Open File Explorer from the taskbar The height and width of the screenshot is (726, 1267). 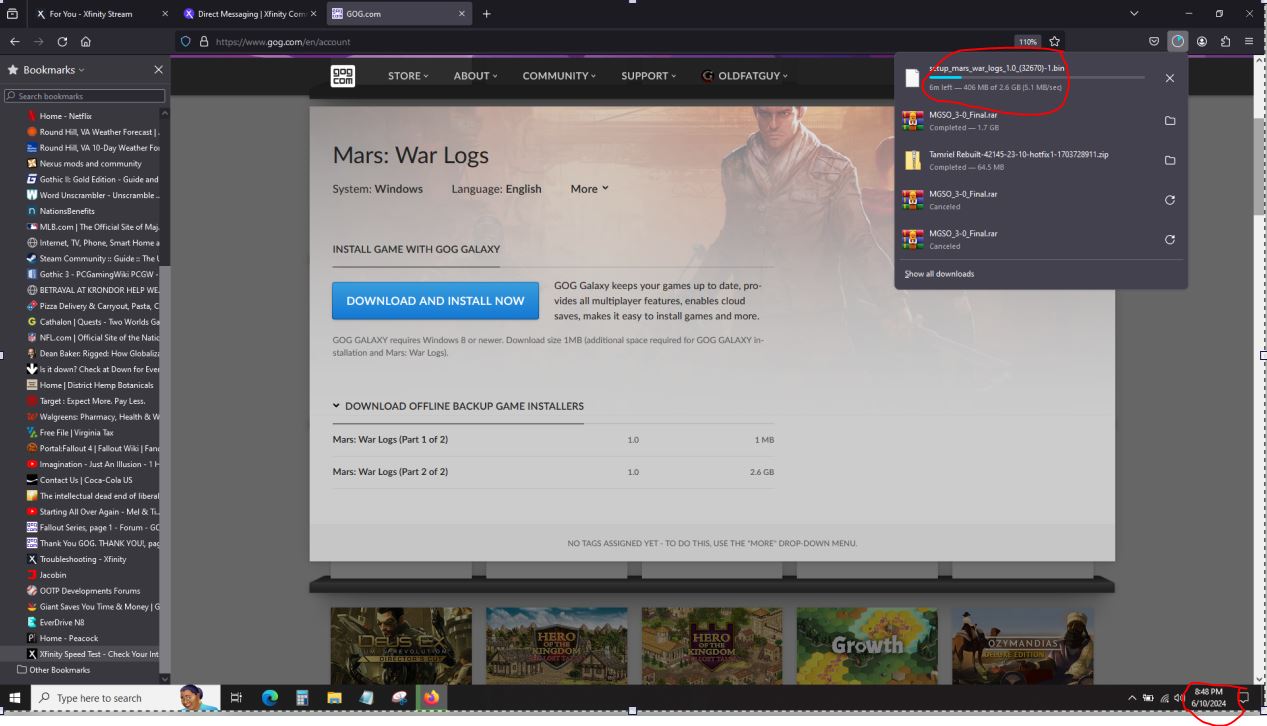[x=335, y=698]
